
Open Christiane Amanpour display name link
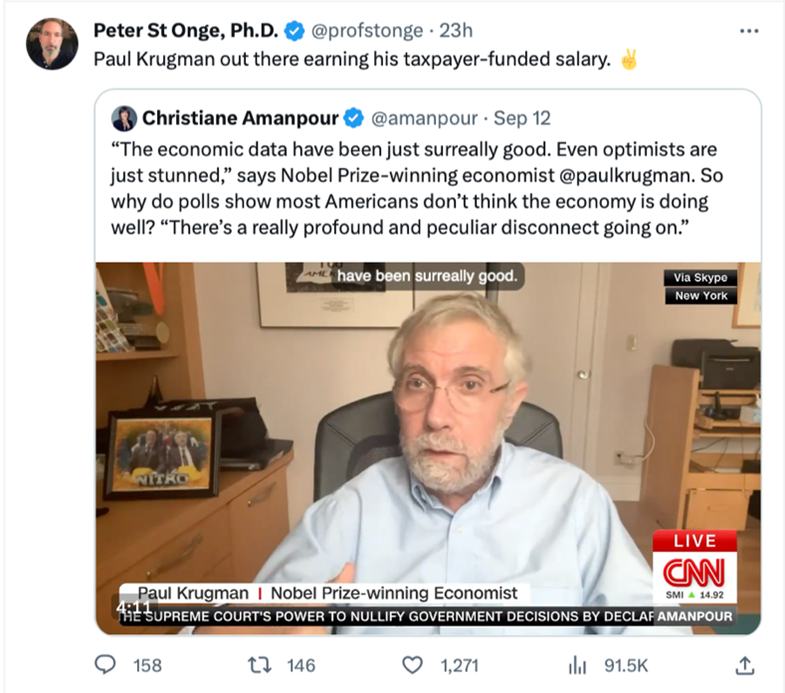(241, 118)
